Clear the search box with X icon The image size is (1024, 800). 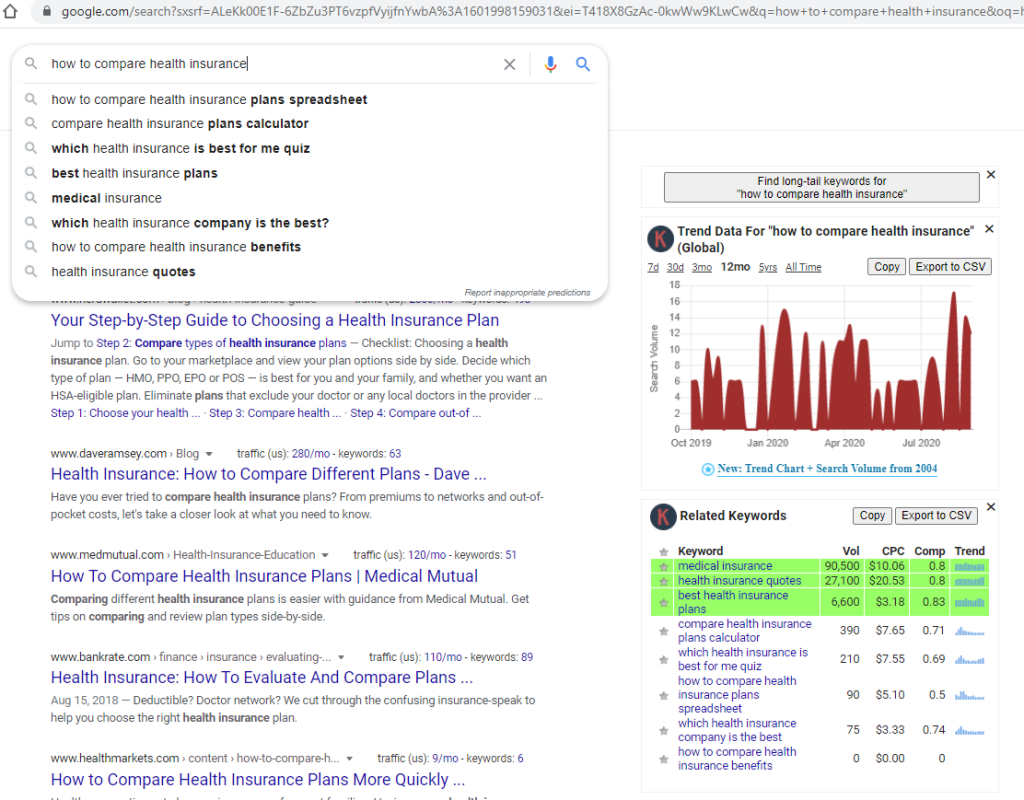[509, 64]
